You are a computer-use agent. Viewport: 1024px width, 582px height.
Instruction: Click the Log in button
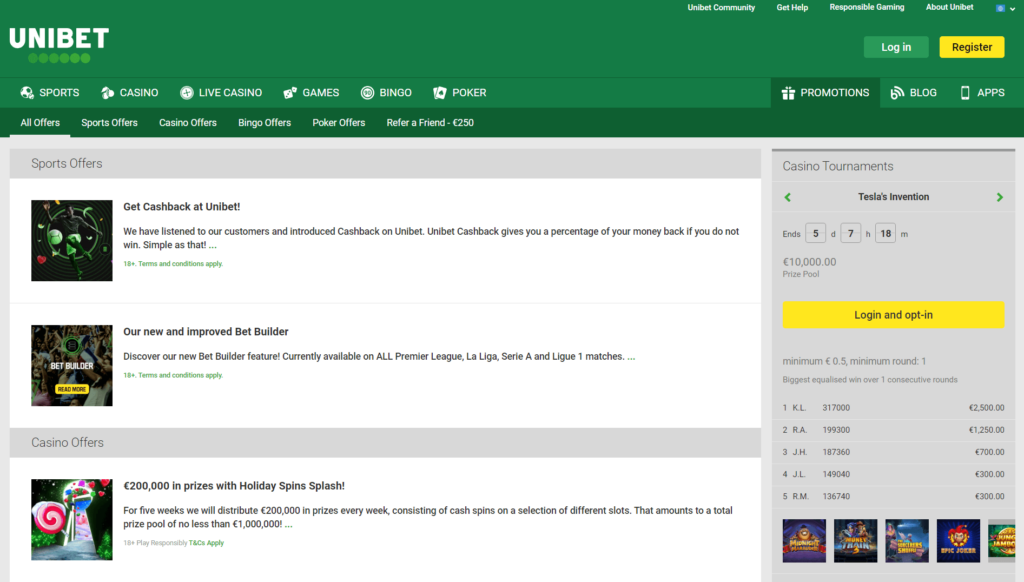tap(896, 47)
